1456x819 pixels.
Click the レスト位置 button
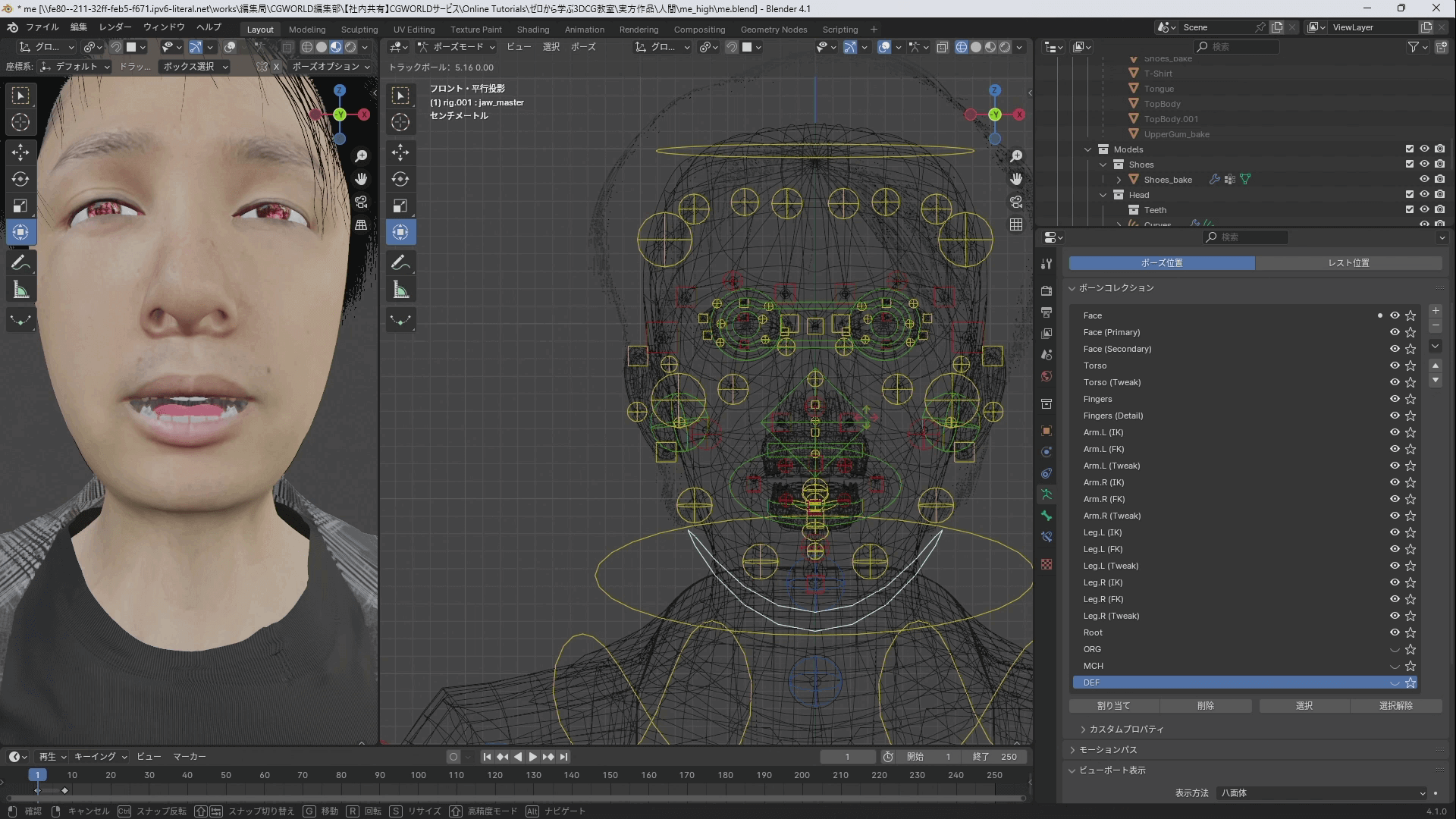click(x=1348, y=263)
